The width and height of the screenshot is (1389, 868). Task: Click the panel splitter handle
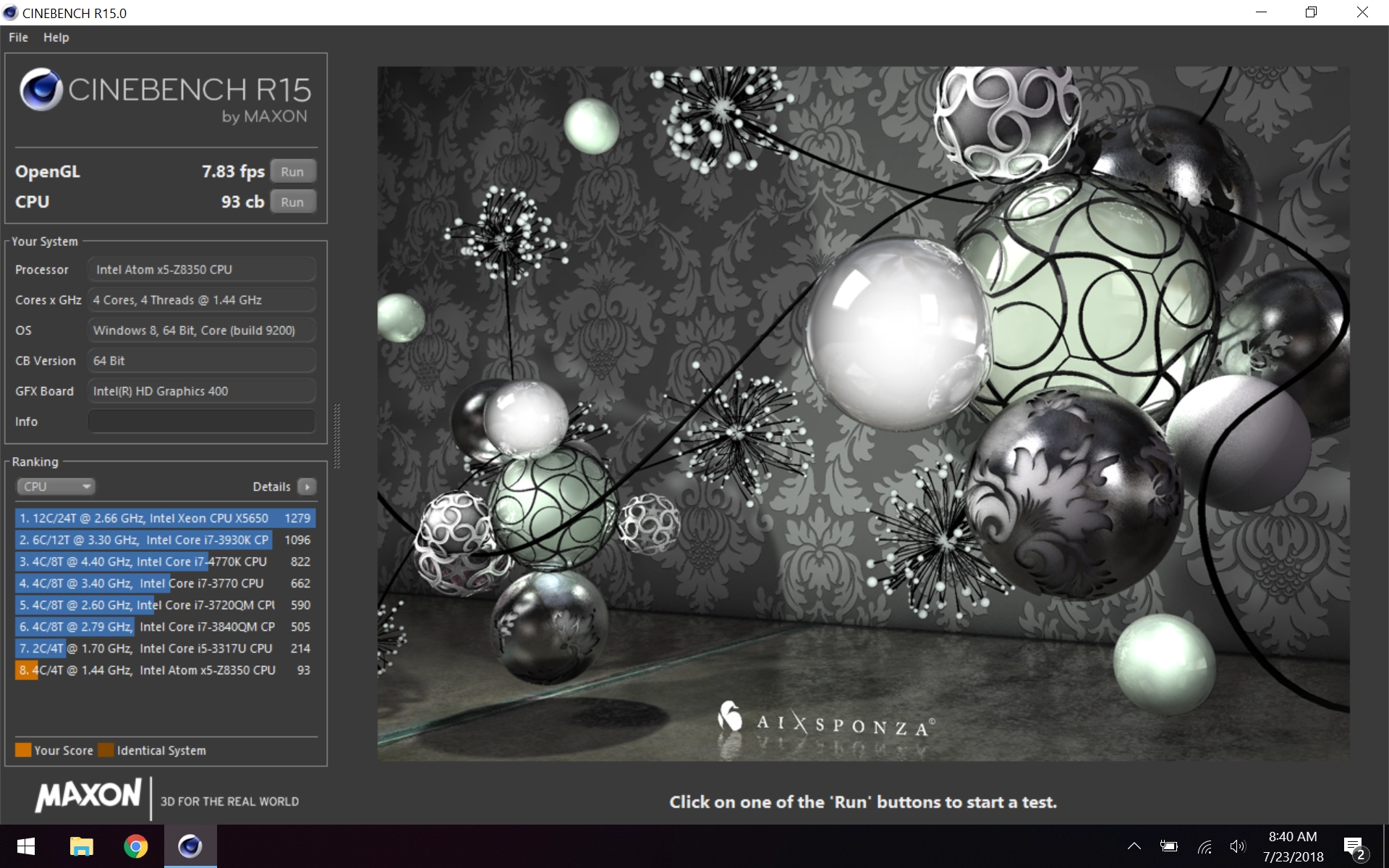336,435
